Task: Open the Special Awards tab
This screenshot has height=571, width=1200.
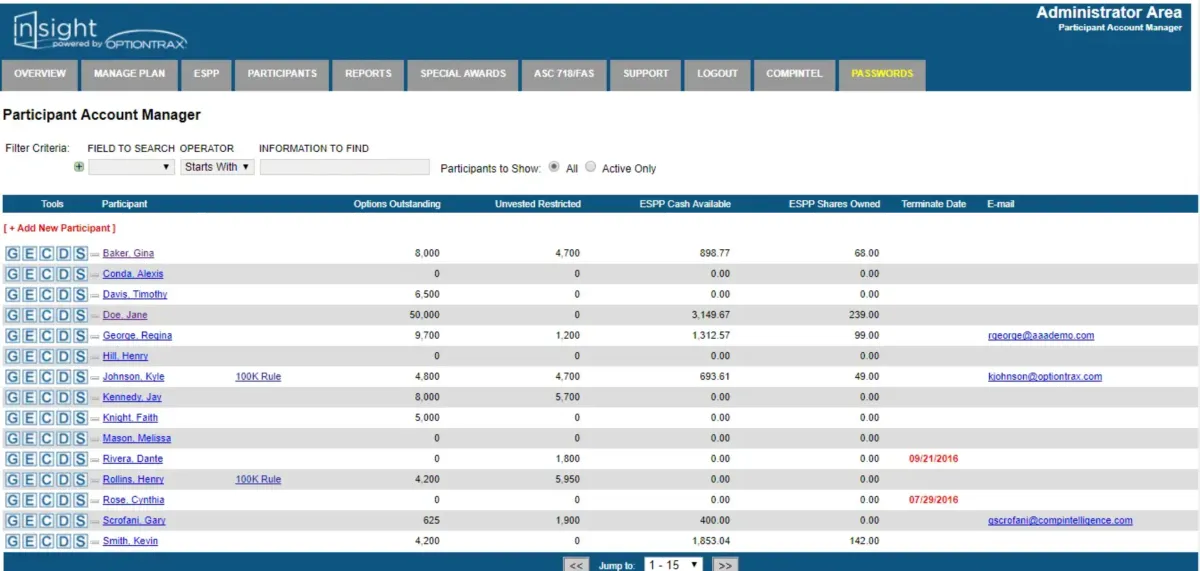Action: click(463, 74)
